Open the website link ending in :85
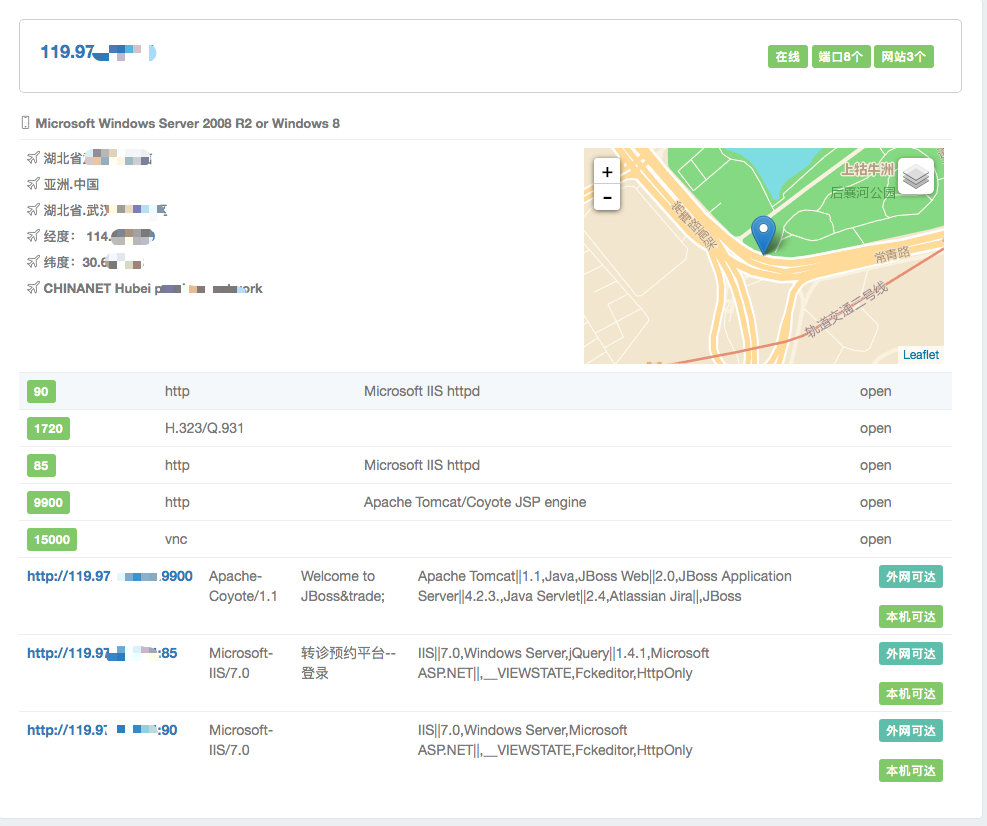 tap(102, 653)
